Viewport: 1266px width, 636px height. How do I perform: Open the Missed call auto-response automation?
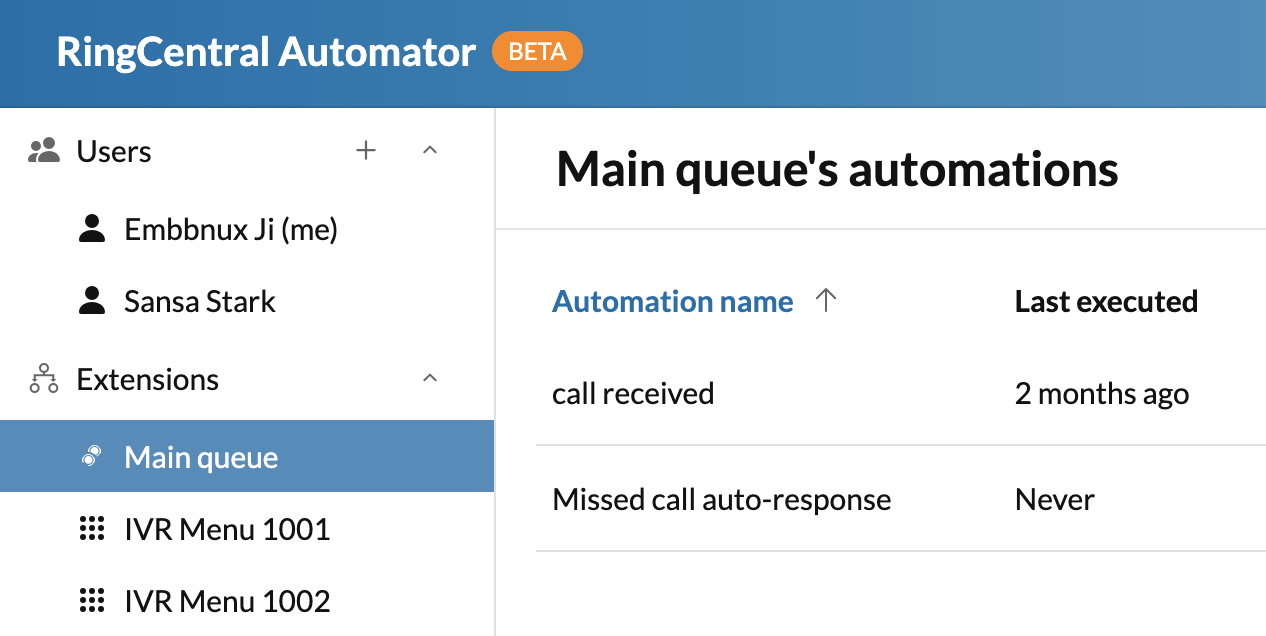click(721, 499)
